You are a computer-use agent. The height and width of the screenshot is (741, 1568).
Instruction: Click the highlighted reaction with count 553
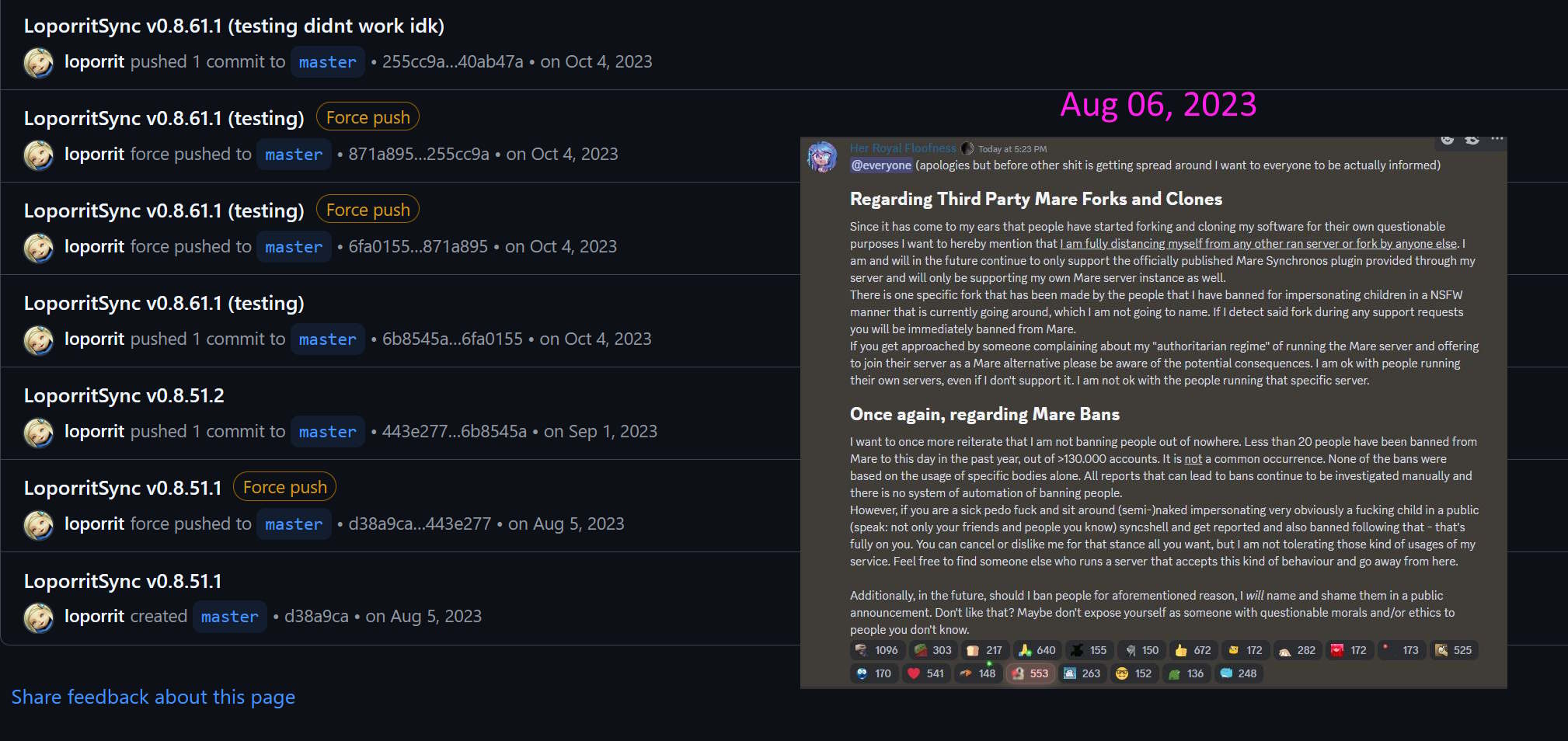[1030, 673]
